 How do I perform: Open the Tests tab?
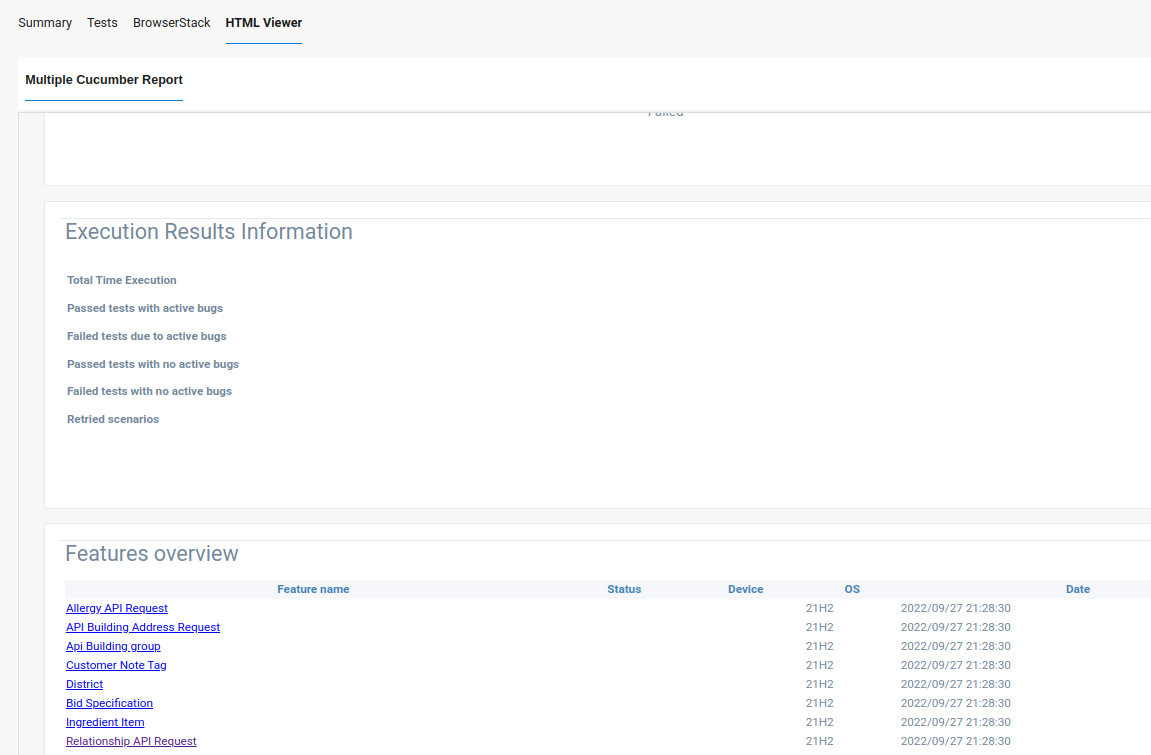[101, 22]
